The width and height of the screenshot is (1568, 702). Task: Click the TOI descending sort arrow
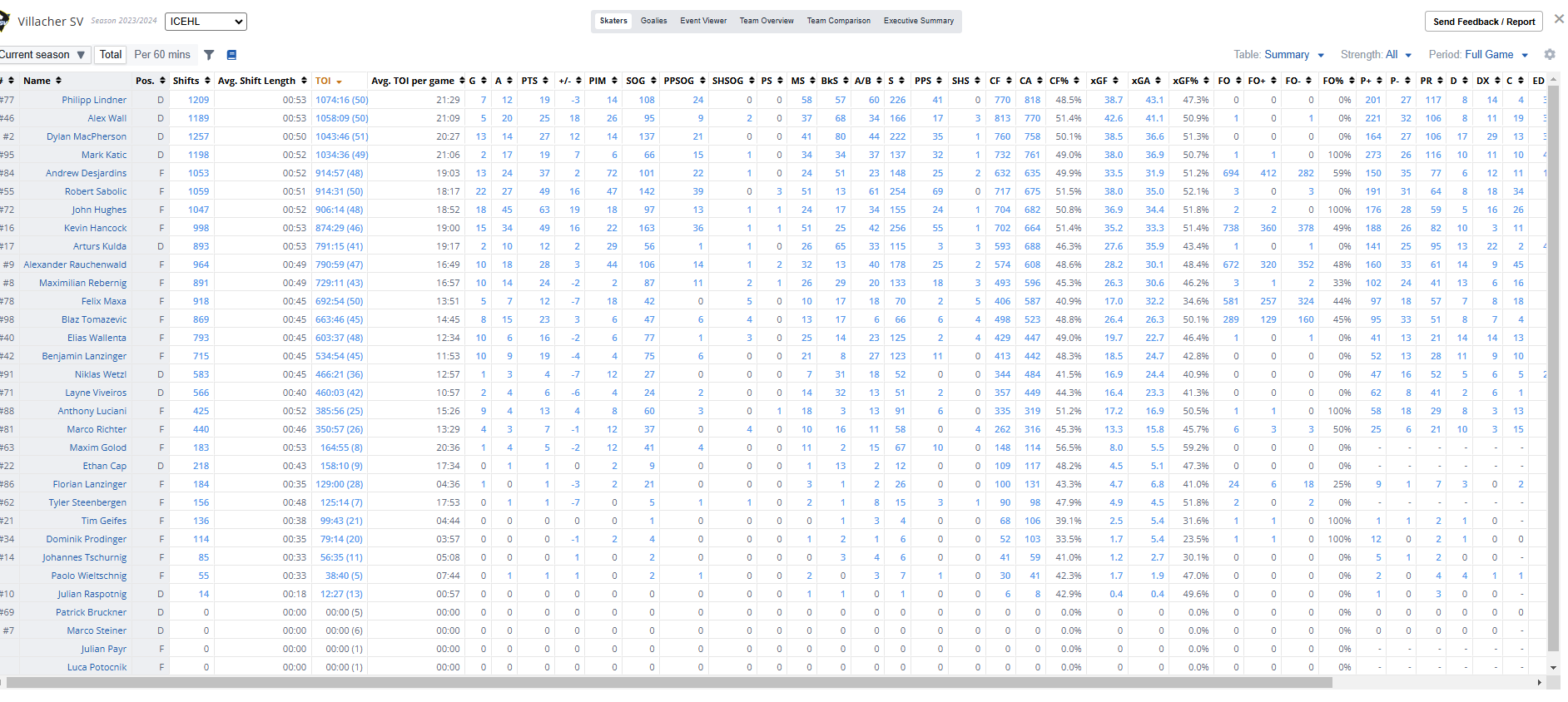click(x=339, y=82)
